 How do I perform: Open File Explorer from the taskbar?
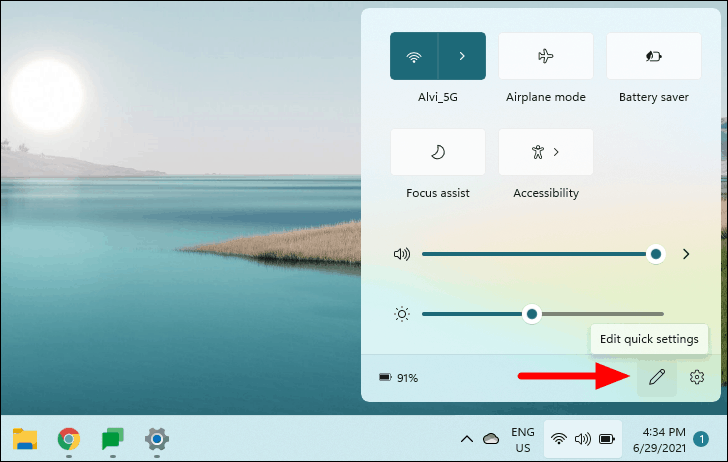click(x=25, y=439)
